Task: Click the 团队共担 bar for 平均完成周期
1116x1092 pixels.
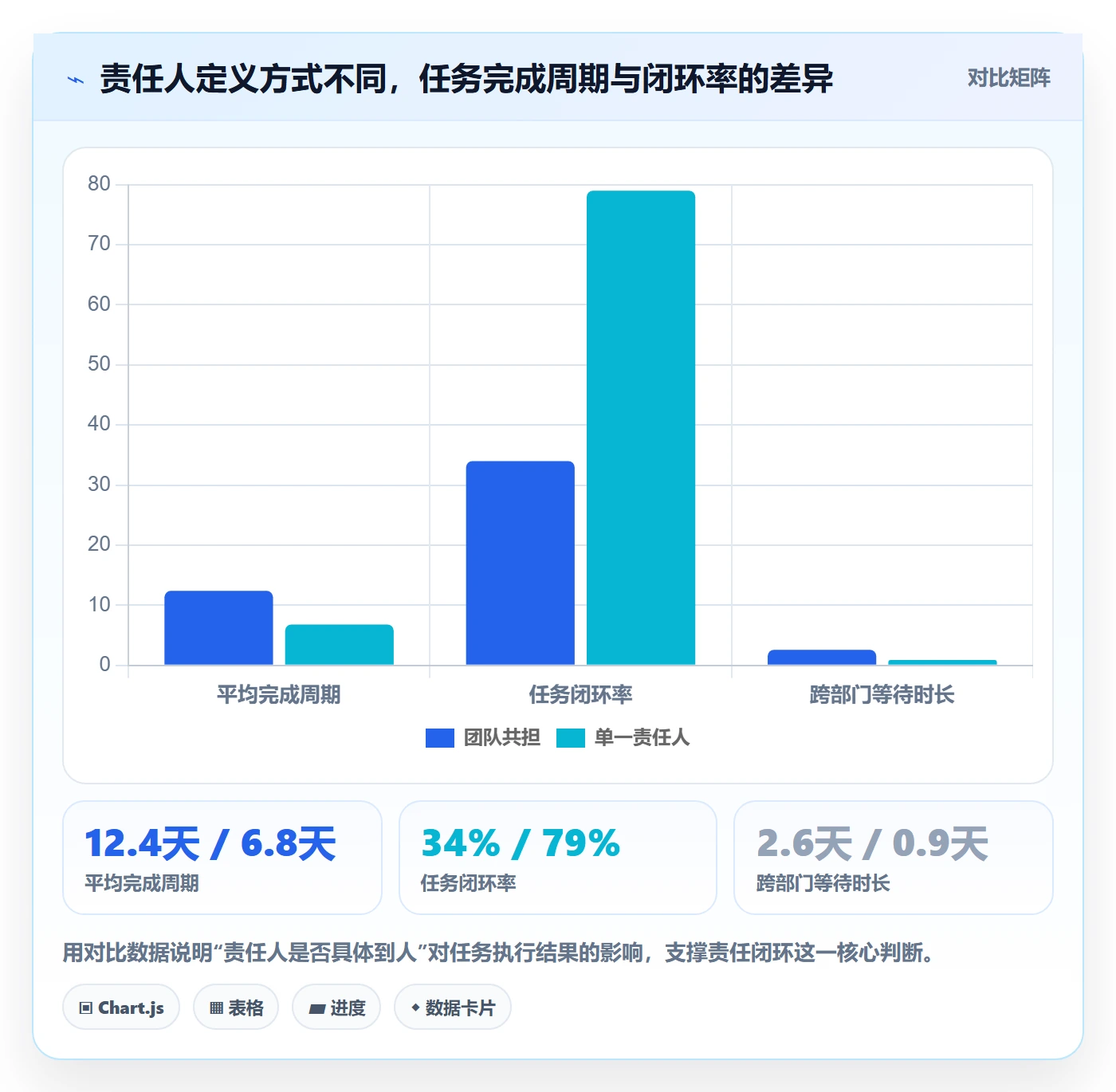Action: pyautogui.click(x=218, y=628)
